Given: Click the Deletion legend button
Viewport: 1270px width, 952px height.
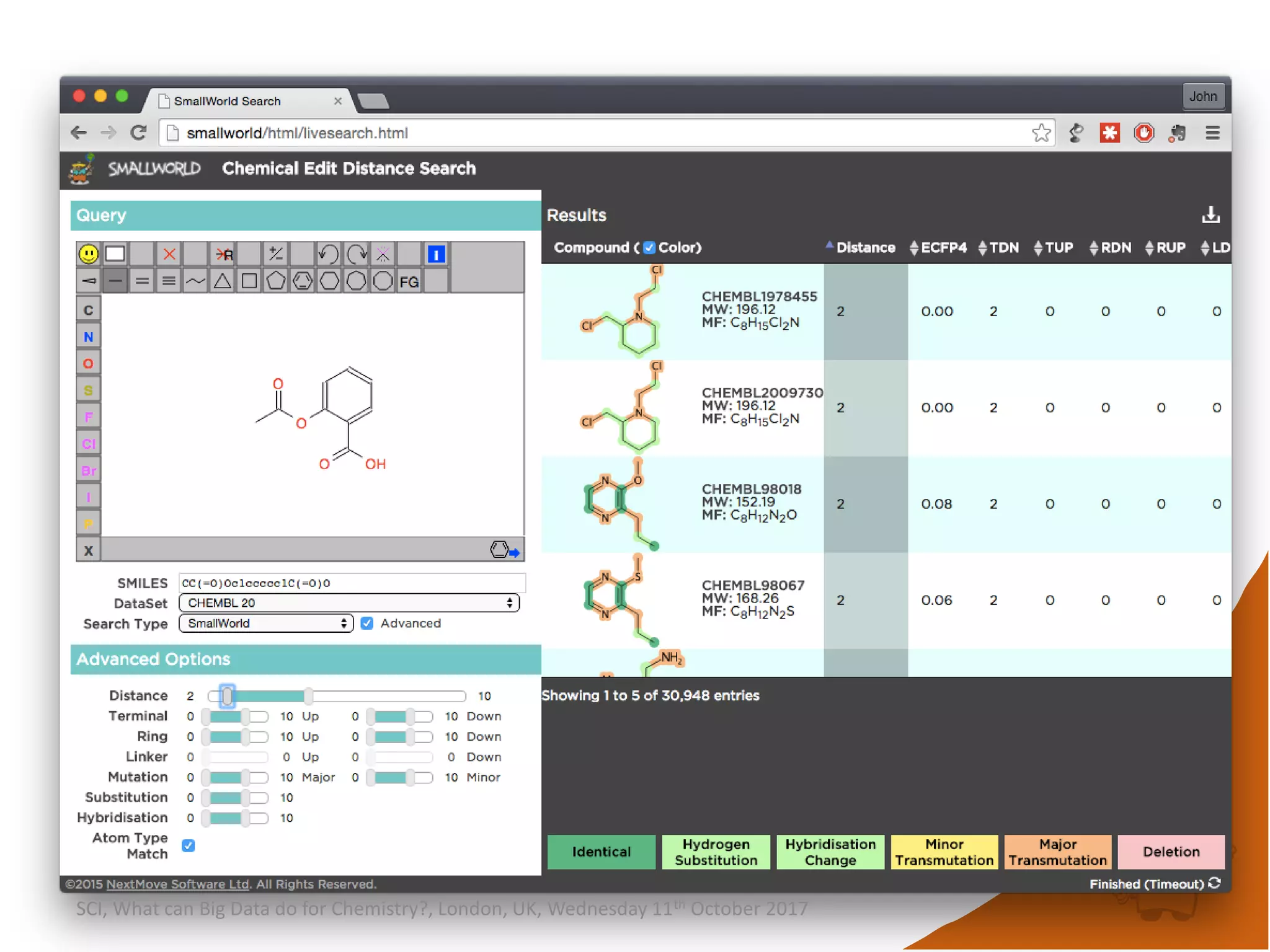Looking at the screenshot, I should [x=1171, y=852].
